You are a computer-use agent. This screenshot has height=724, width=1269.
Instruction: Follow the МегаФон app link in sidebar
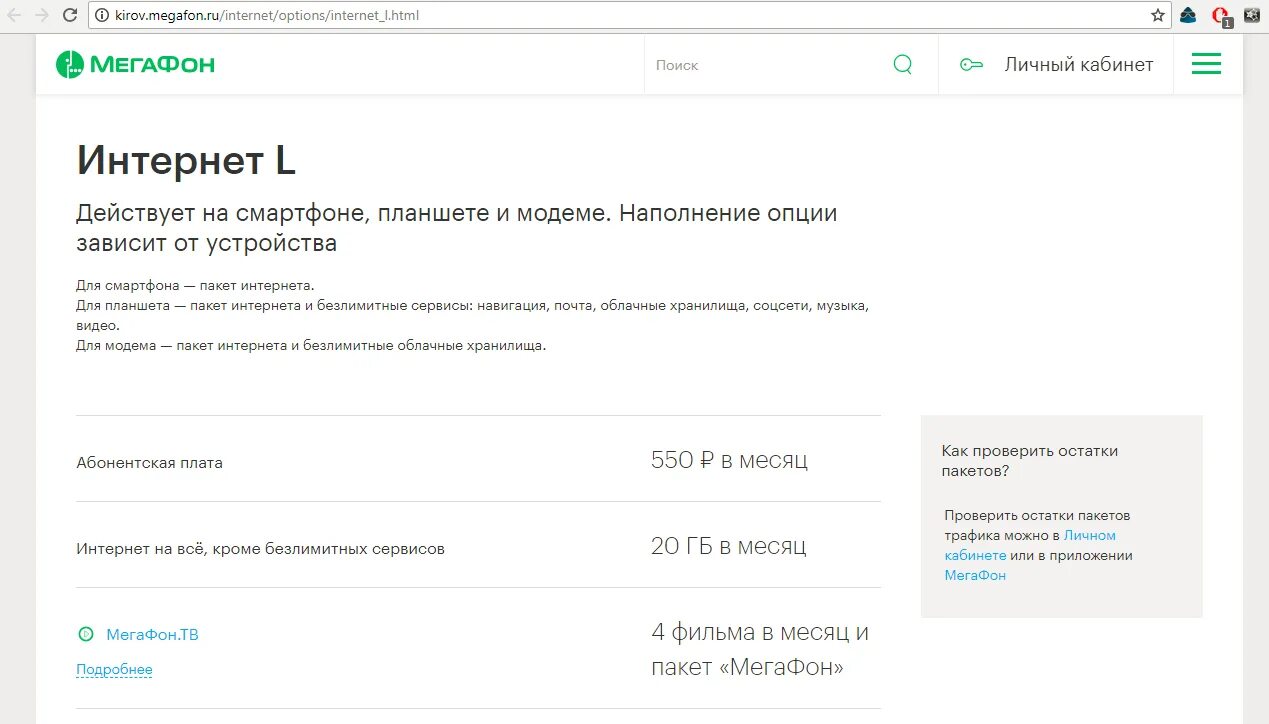click(x=975, y=575)
